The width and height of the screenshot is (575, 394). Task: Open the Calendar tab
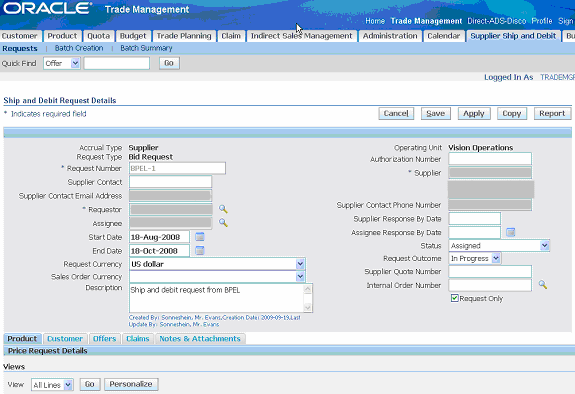pyautogui.click(x=443, y=36)
